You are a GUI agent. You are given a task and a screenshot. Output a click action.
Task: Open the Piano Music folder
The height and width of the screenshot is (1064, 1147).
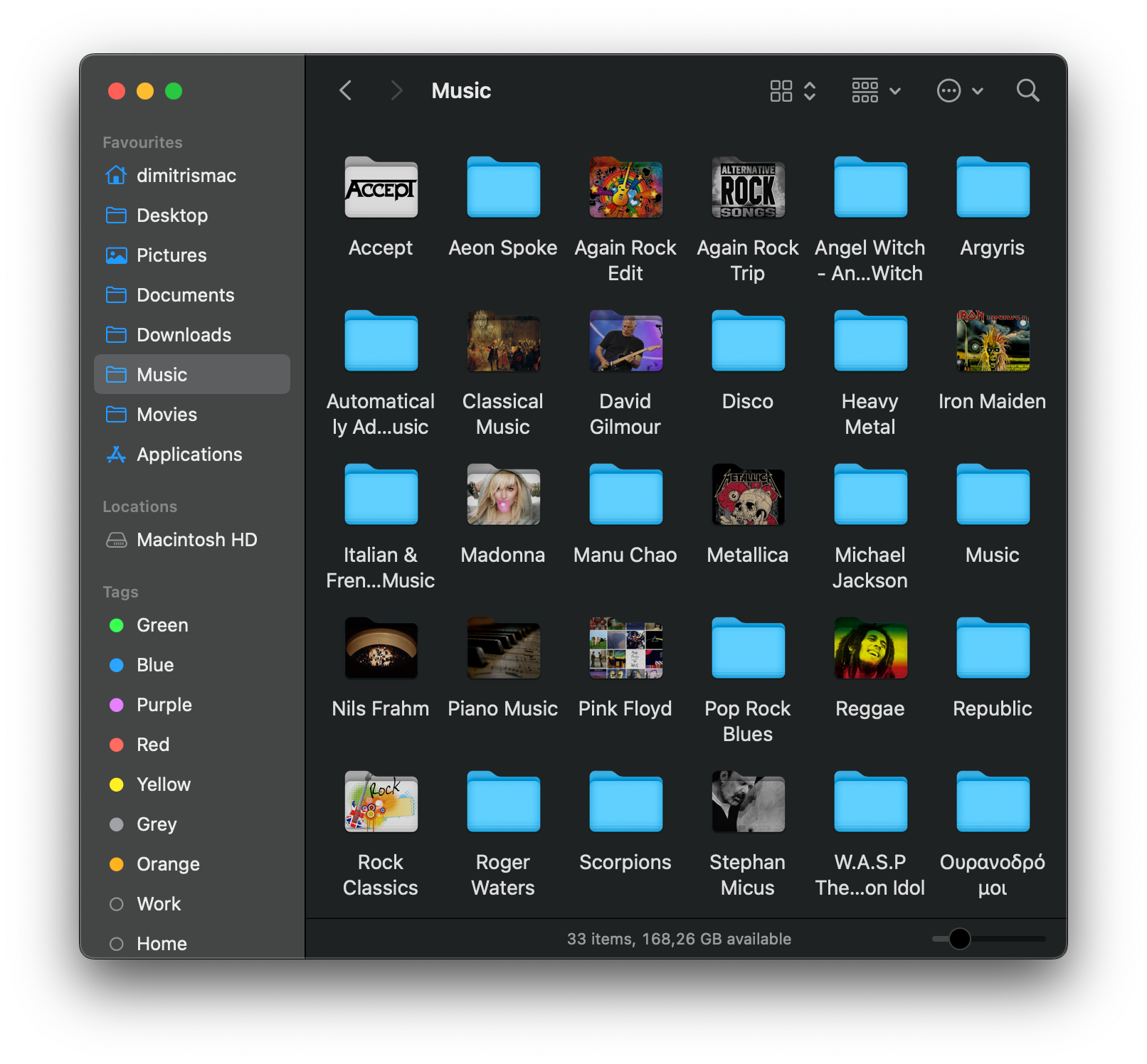point(503,648)
